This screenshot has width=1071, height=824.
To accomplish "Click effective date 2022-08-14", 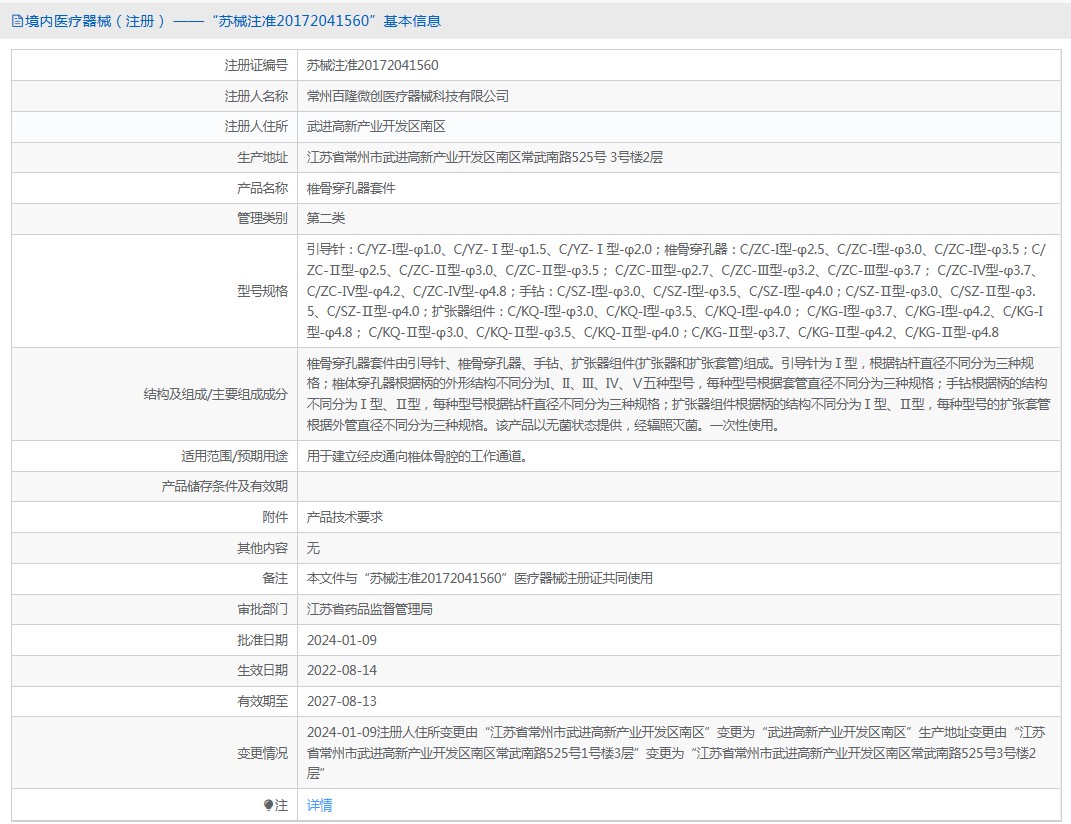I will click(x=342, y=670).
